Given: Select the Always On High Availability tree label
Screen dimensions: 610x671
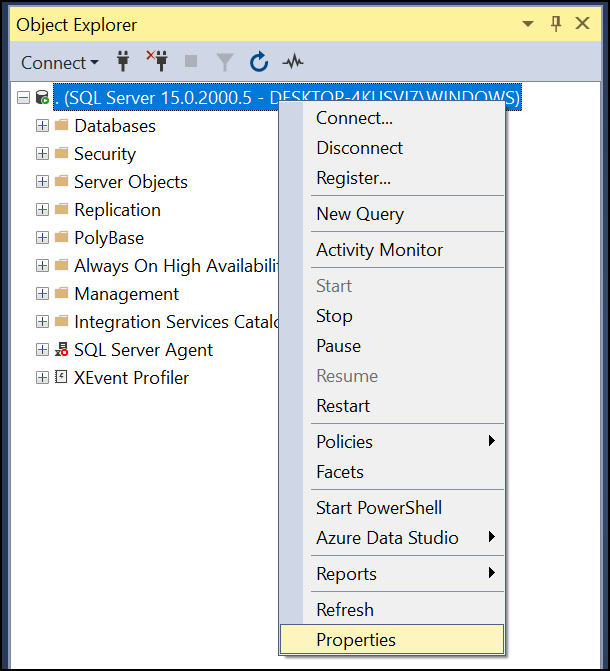Looking at the screenshot, I should pyautogui.click(x=176, y=266).
